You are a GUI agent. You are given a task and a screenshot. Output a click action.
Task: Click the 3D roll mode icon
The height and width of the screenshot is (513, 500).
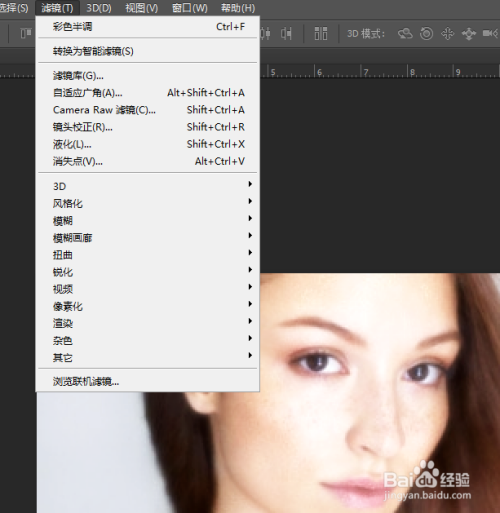coord(426,33)
